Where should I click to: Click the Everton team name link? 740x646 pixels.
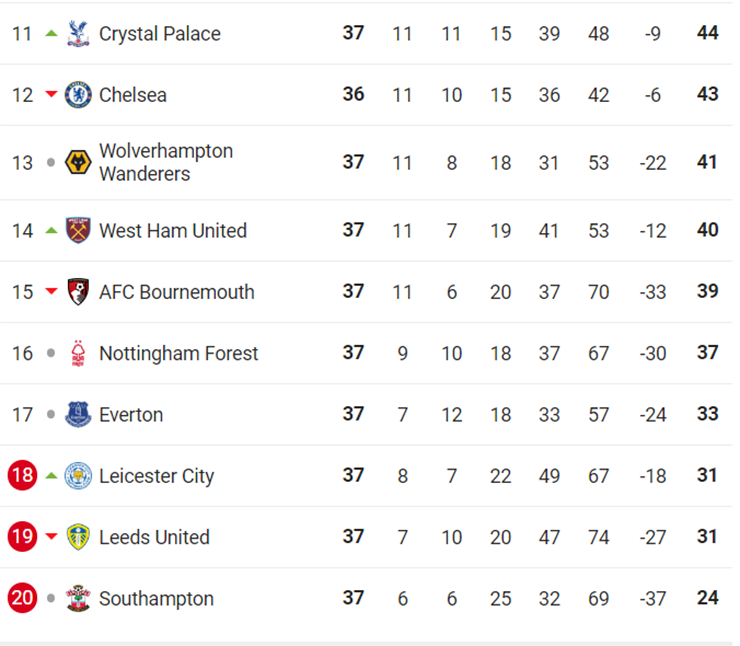130,414
